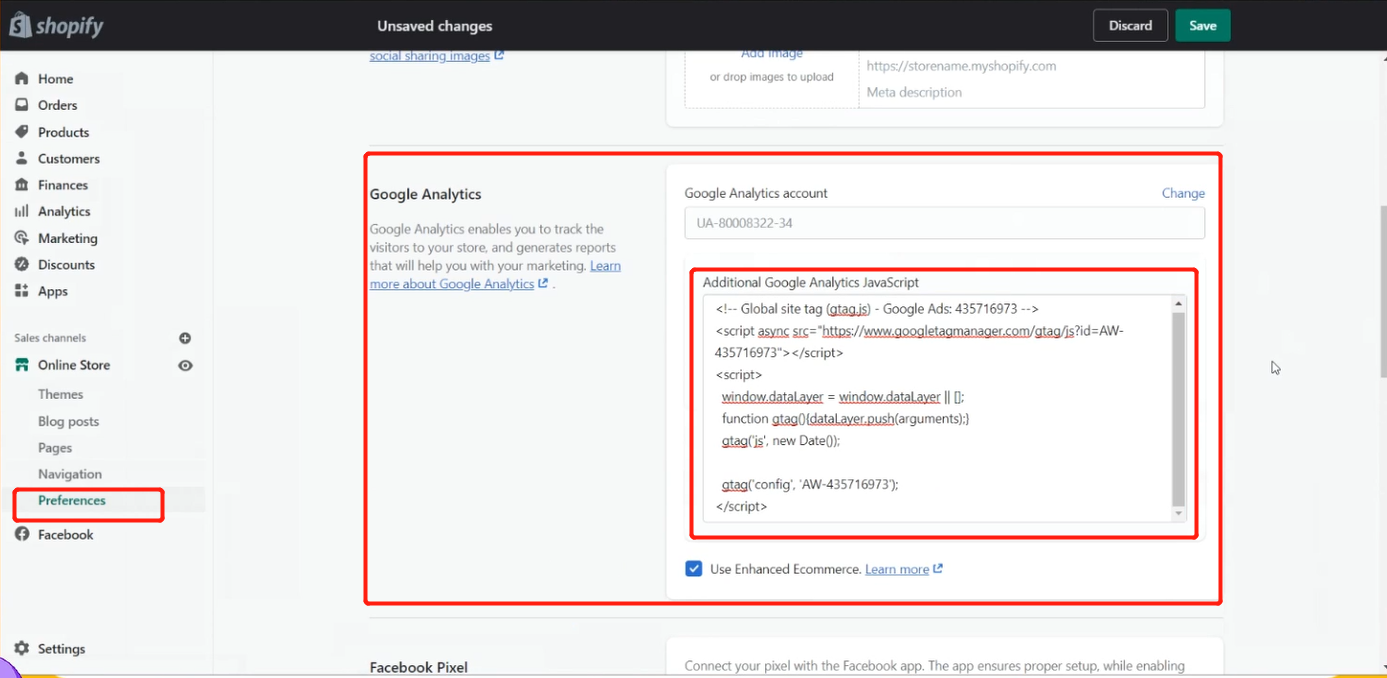The height and width of the screenshot is (678, 1387).
Task: Click the Sales channels section label
Action: (50, 338)
